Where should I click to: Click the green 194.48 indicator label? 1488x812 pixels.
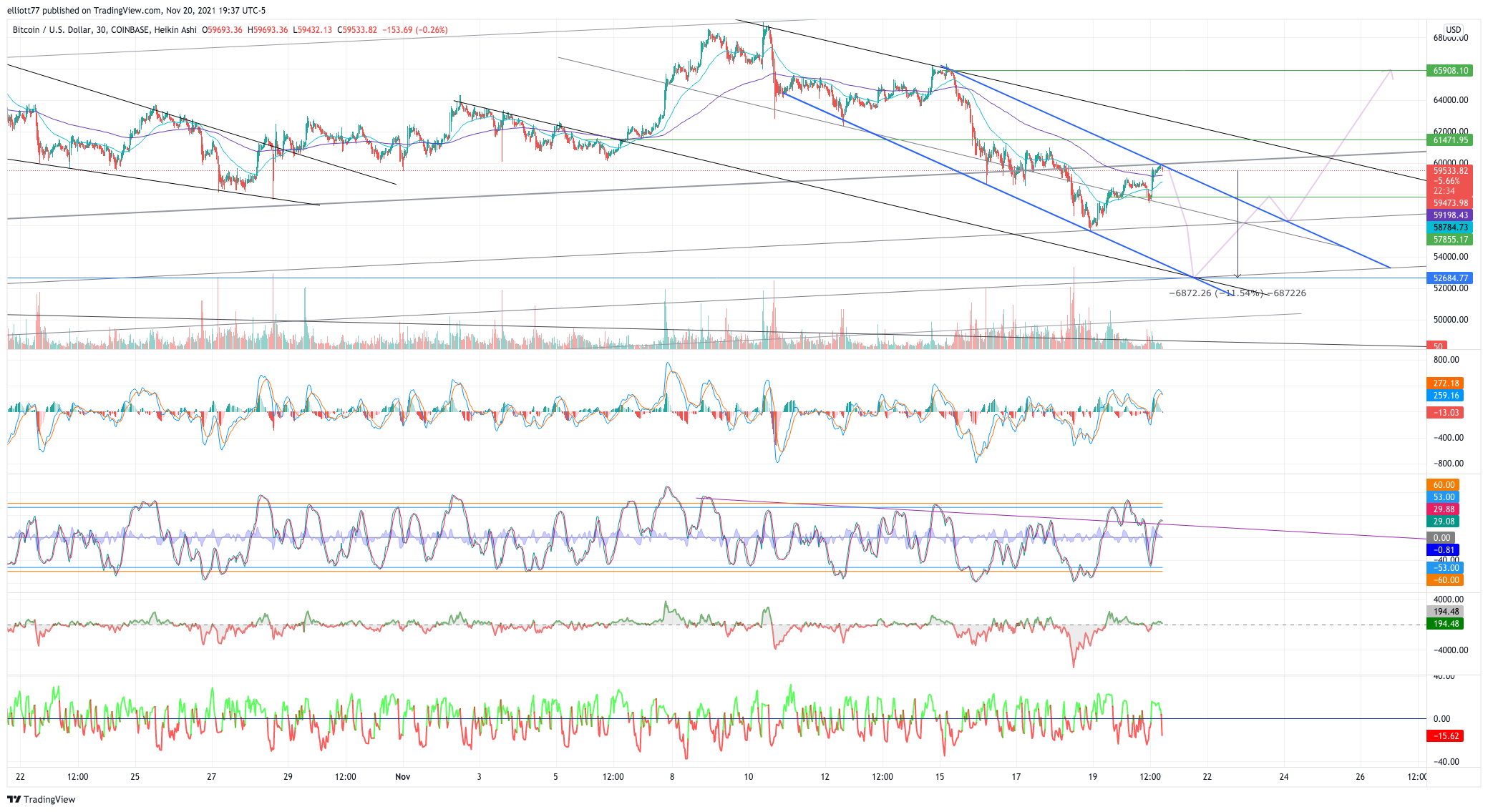tap(1445, 624)
